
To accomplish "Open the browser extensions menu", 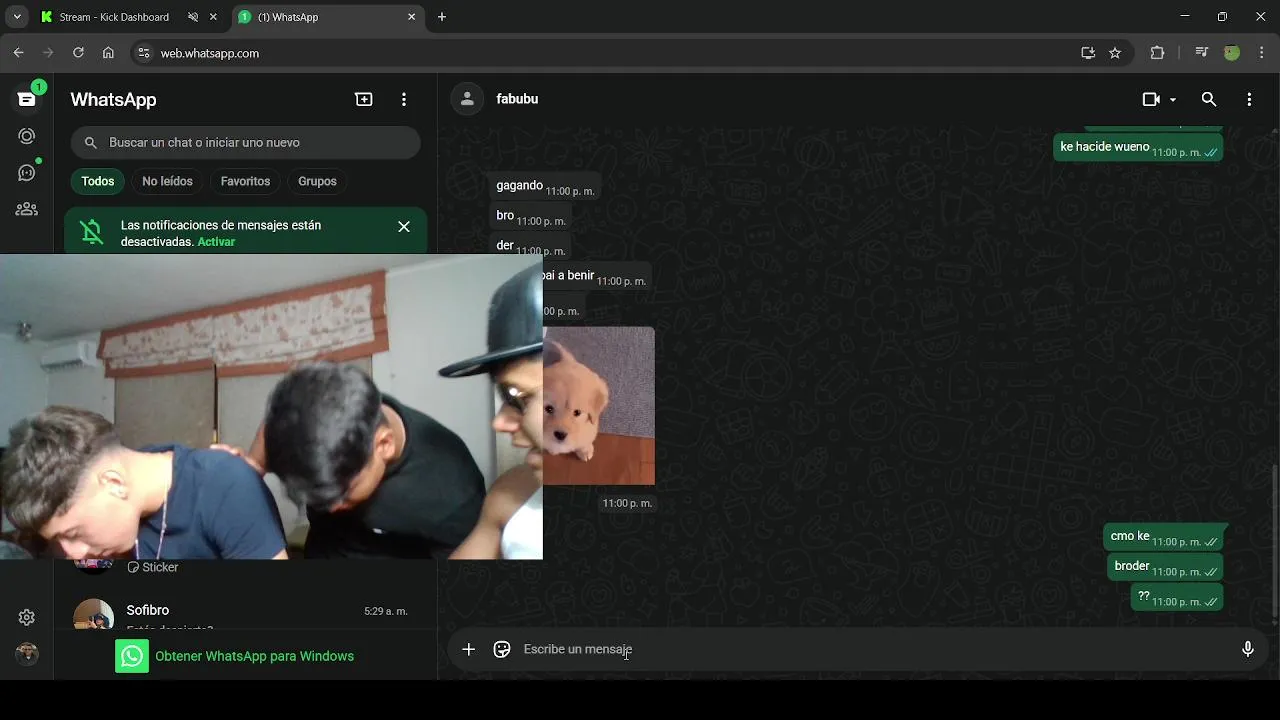I will 1157,53.
